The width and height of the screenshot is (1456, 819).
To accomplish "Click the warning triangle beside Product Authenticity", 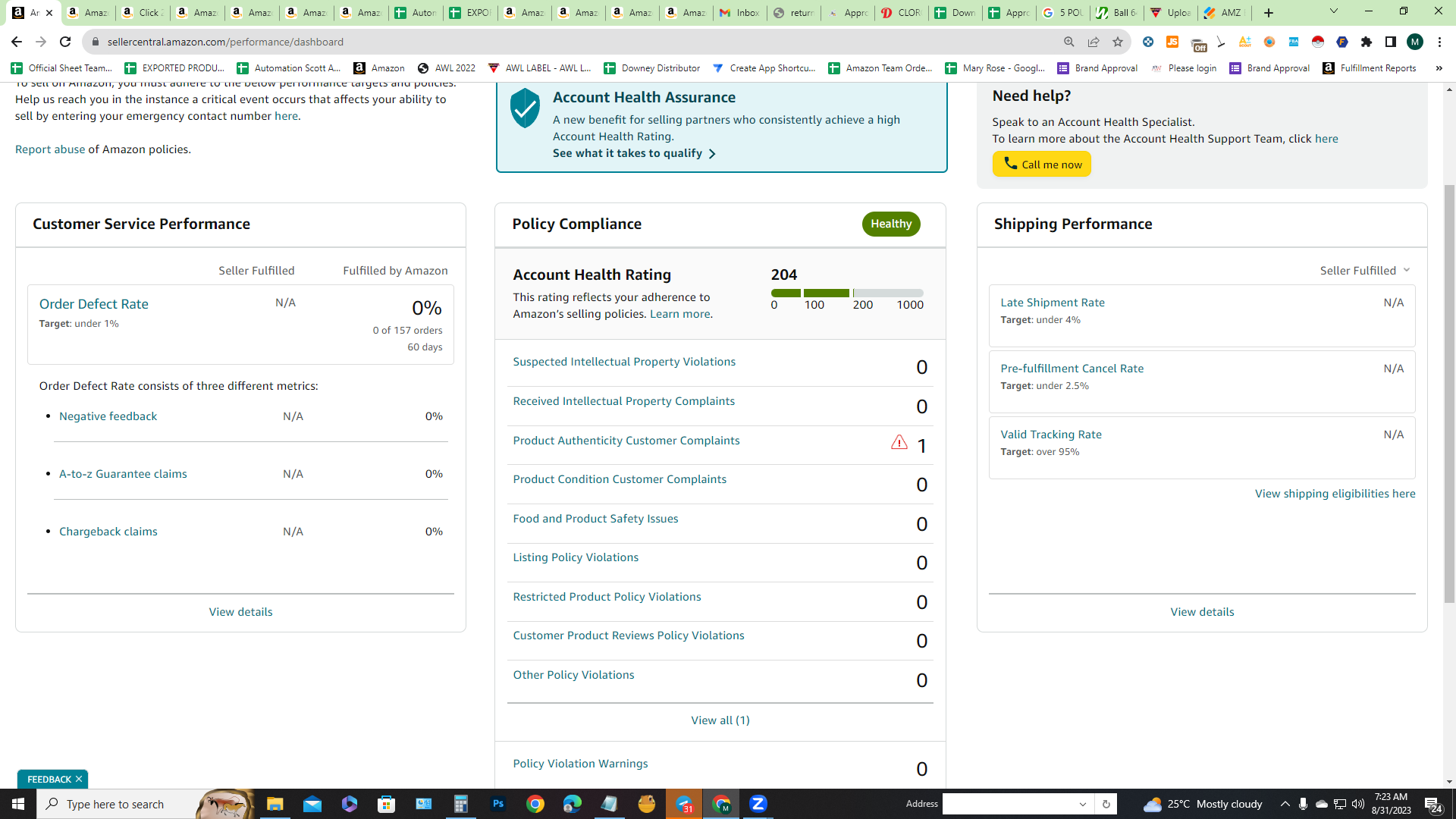I will (899, 442).
